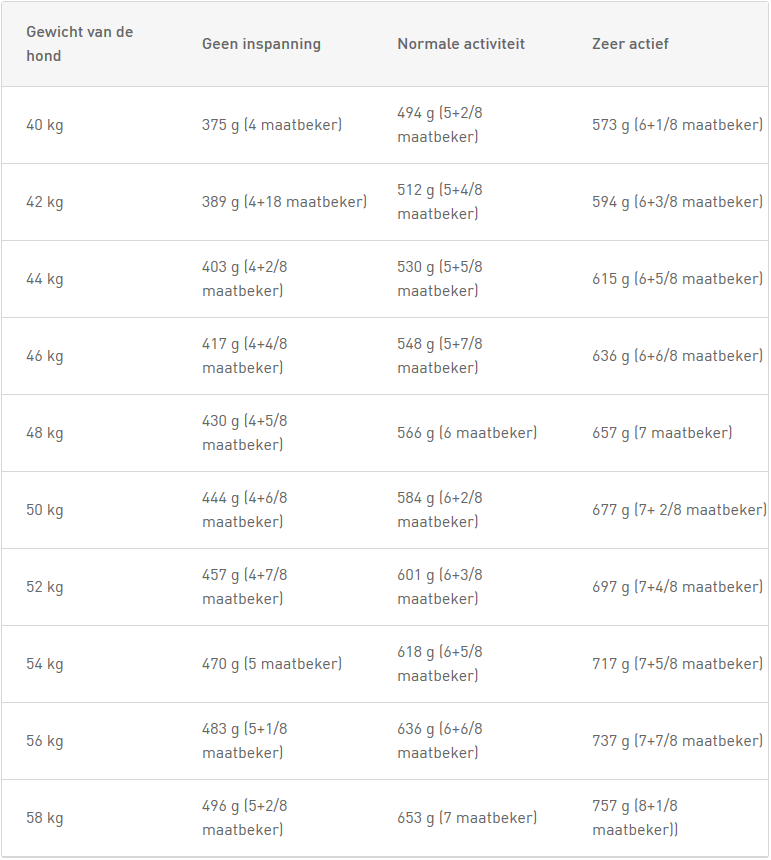Select the 40 kg weight cell
The image size is (771, 860).
45,125
